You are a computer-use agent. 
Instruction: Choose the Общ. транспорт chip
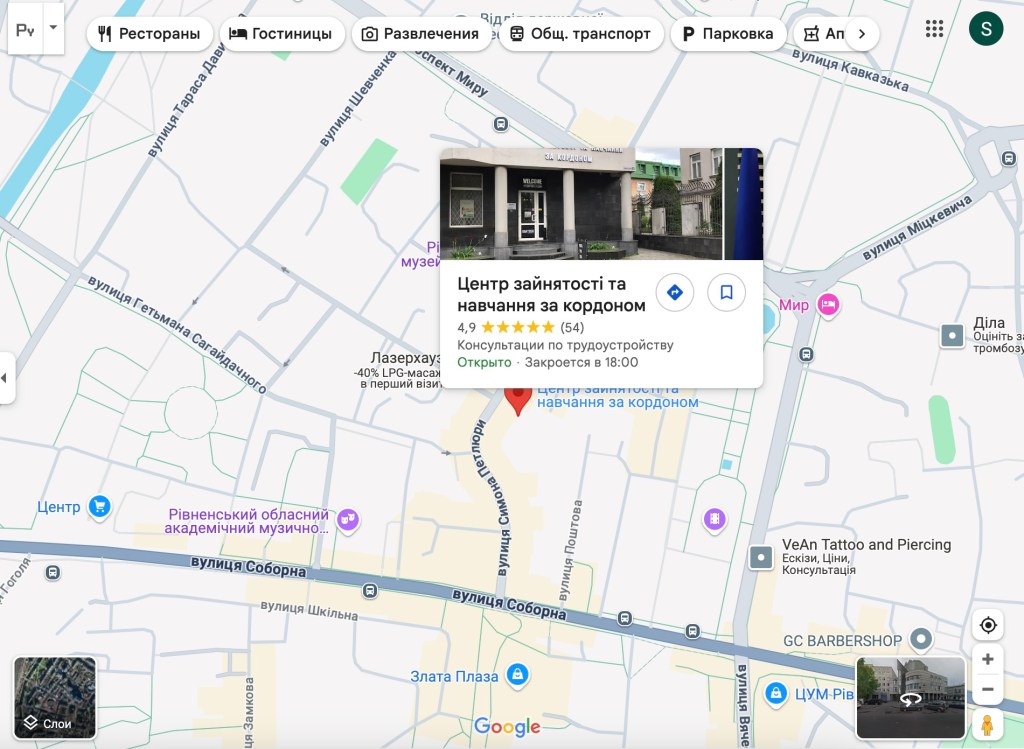[580, 34]
